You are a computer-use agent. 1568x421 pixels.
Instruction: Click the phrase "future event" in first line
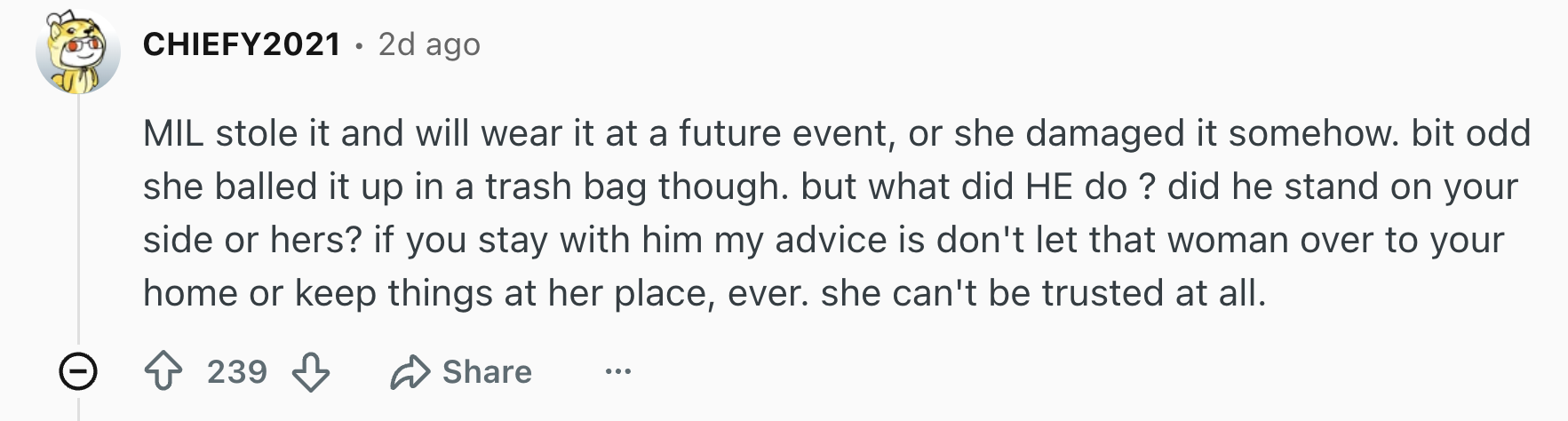coord(784,134)
